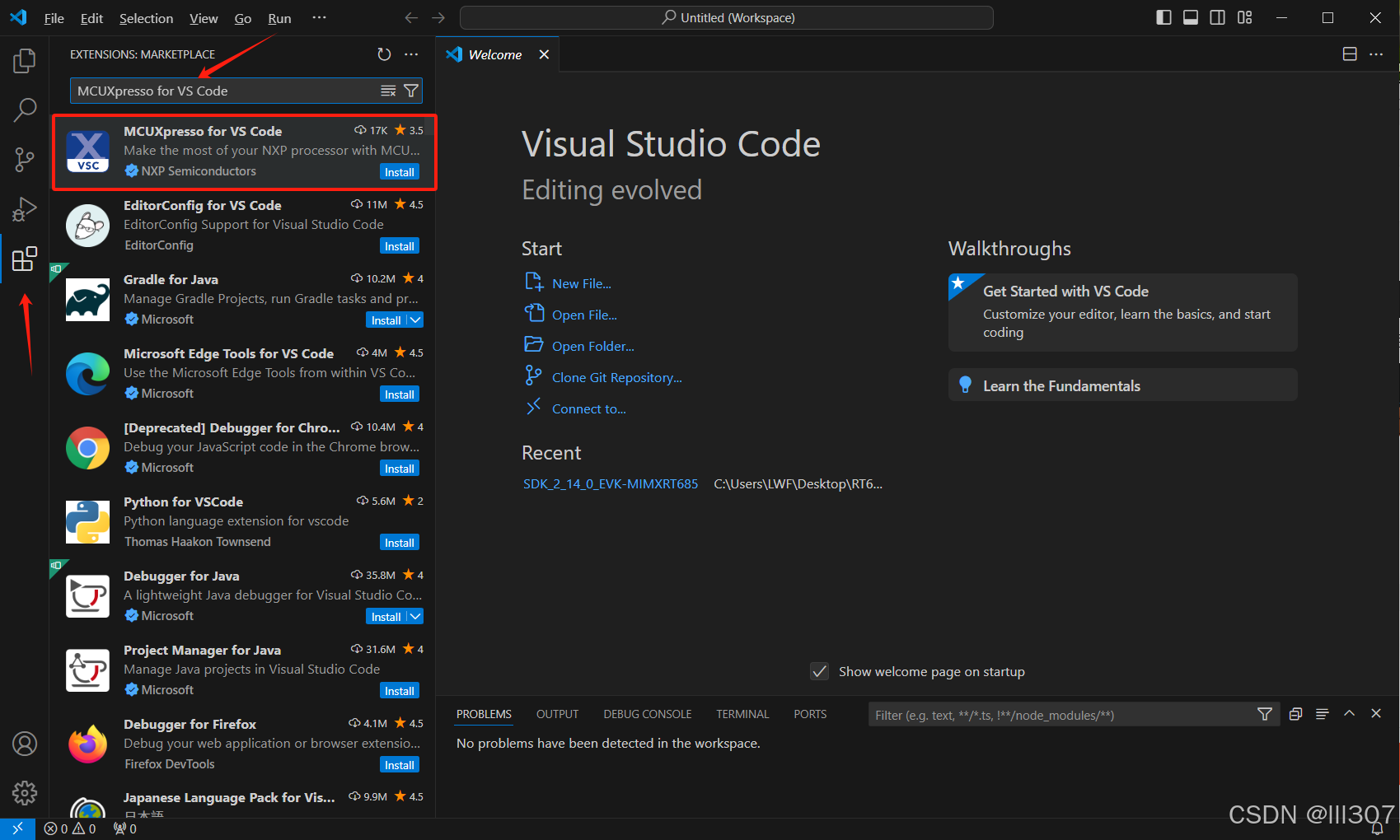Open the Explorer view in activity bar

coord(25,61)
